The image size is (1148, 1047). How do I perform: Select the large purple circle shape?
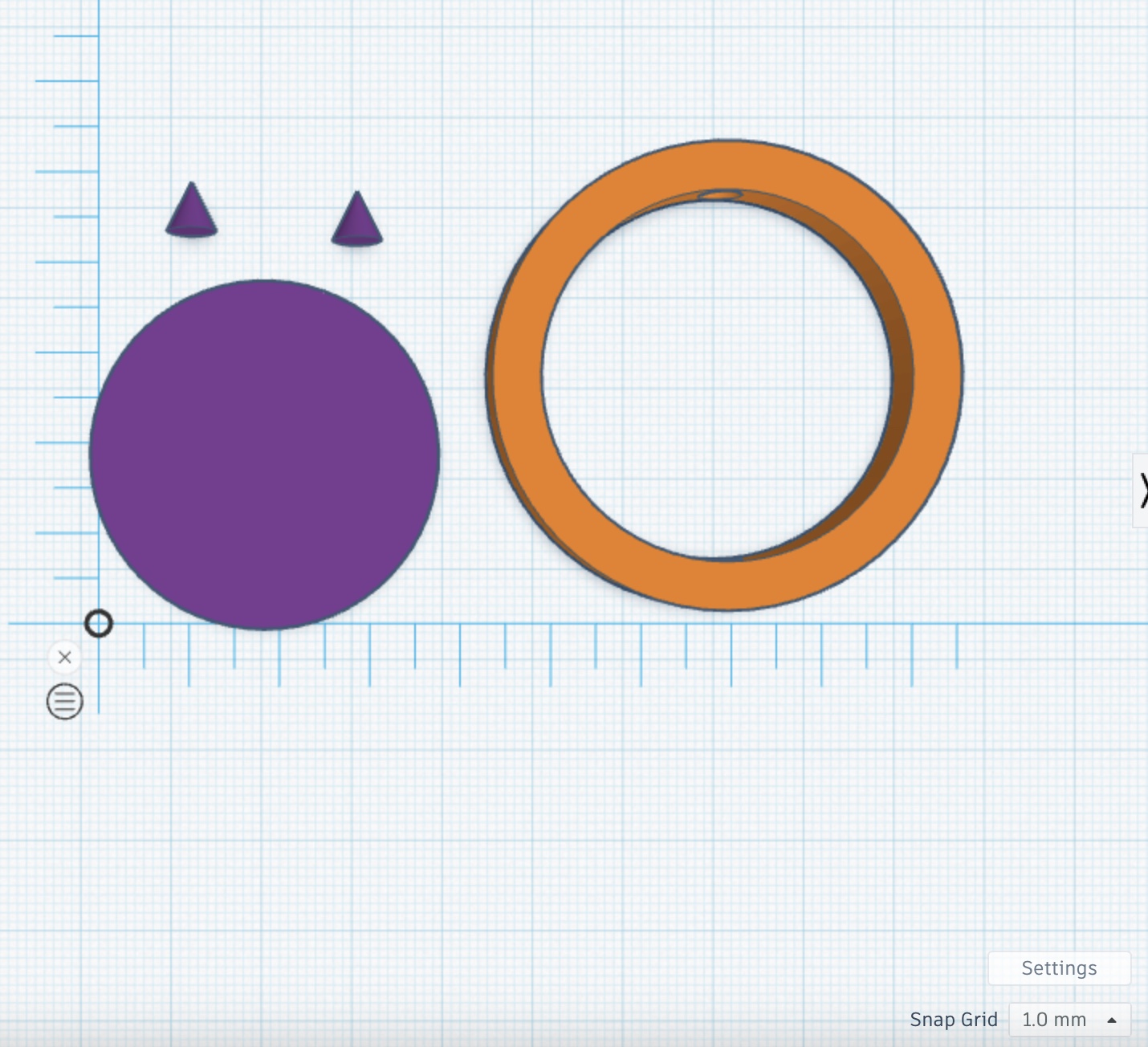(x=264, y=454)
